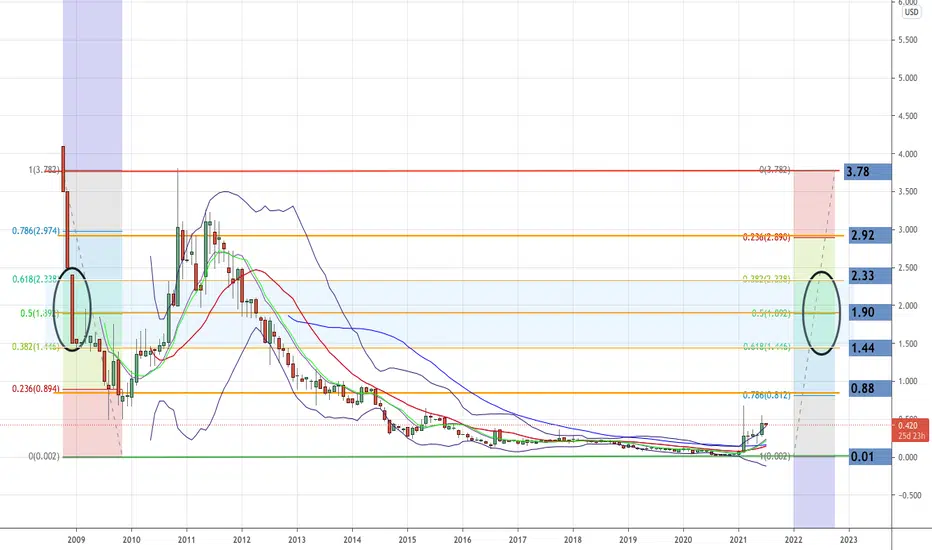Click the 2.500 price axis label
The width and height of the screenshot is (932, 550).
[908, 268]
